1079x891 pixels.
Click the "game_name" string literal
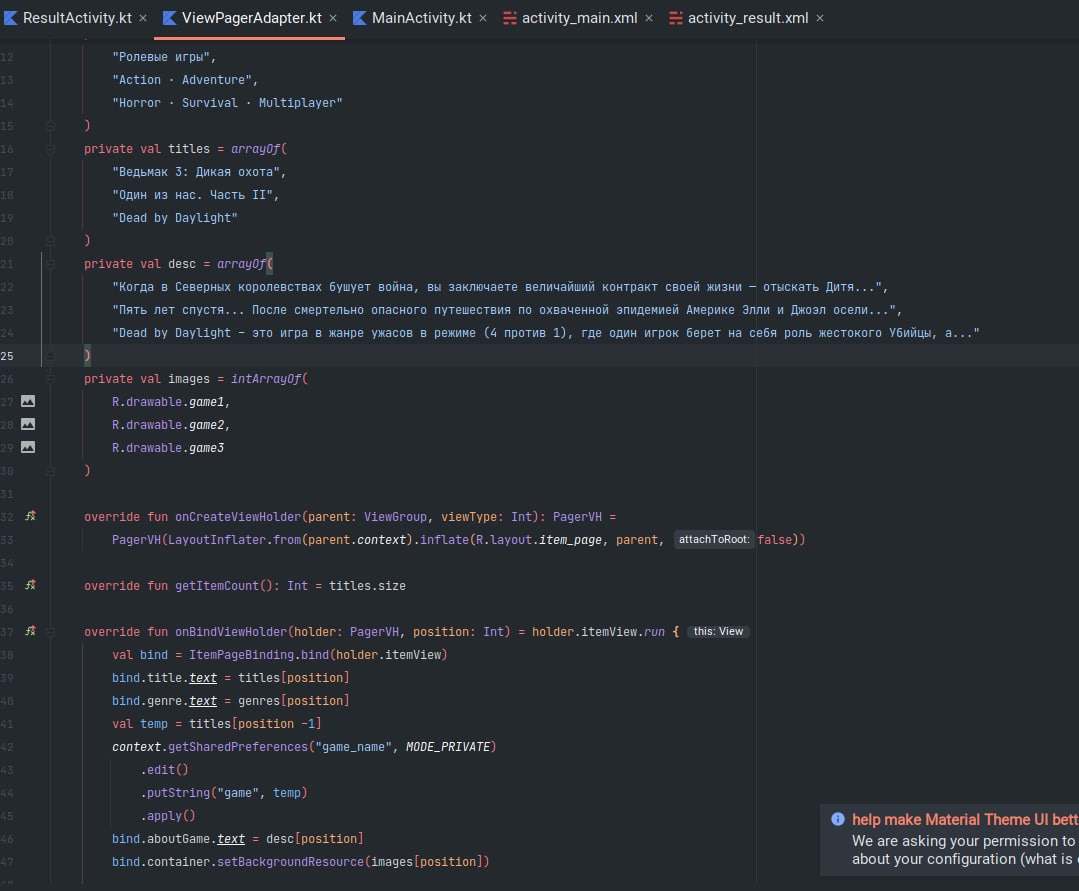[353, 747]
